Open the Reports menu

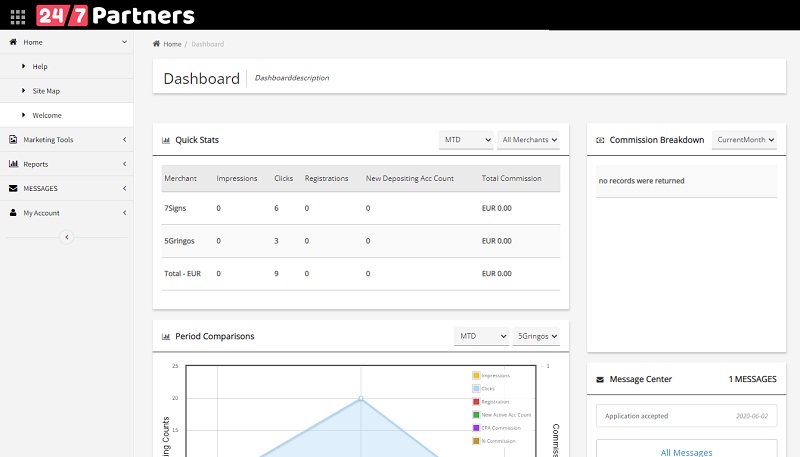click(x=66, y=164)
